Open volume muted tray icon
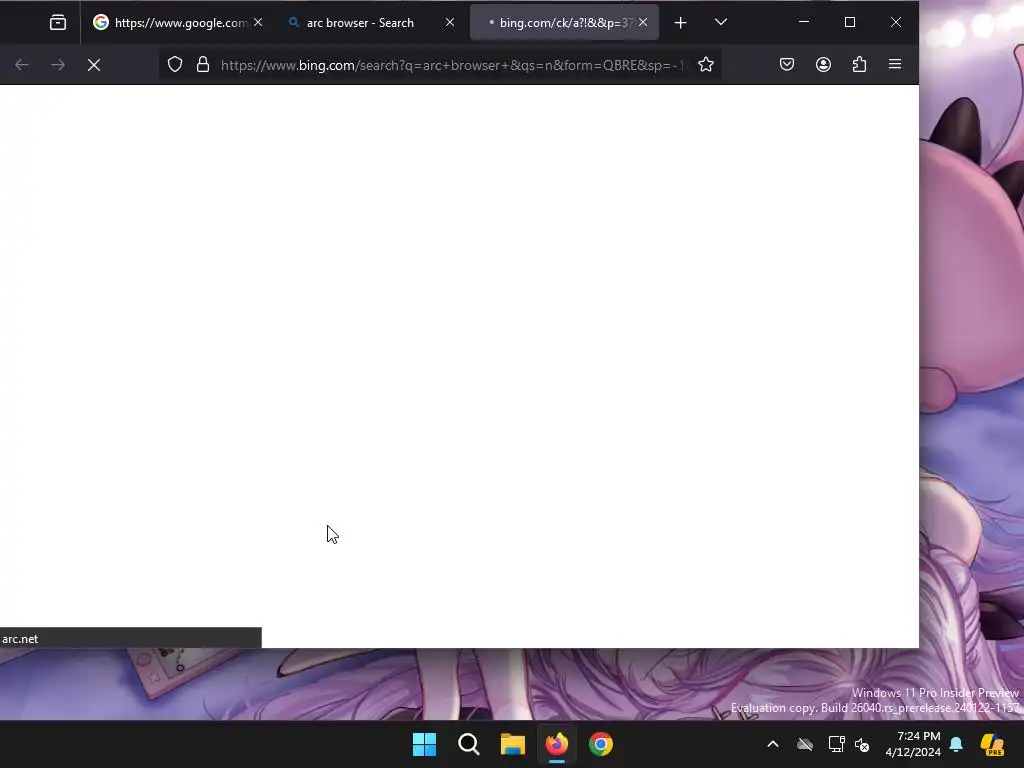1024x768 pixels. coord(862,744)
